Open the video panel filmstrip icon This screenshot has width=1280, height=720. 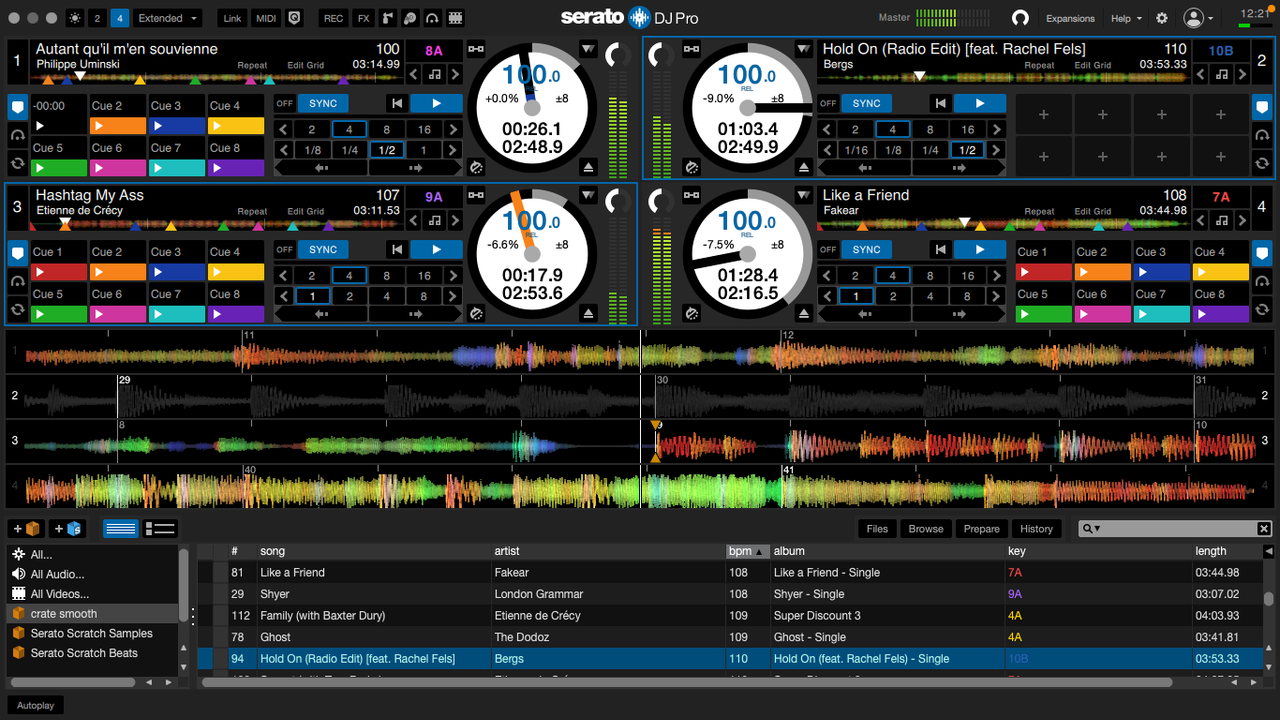click(x=455, y=18)
